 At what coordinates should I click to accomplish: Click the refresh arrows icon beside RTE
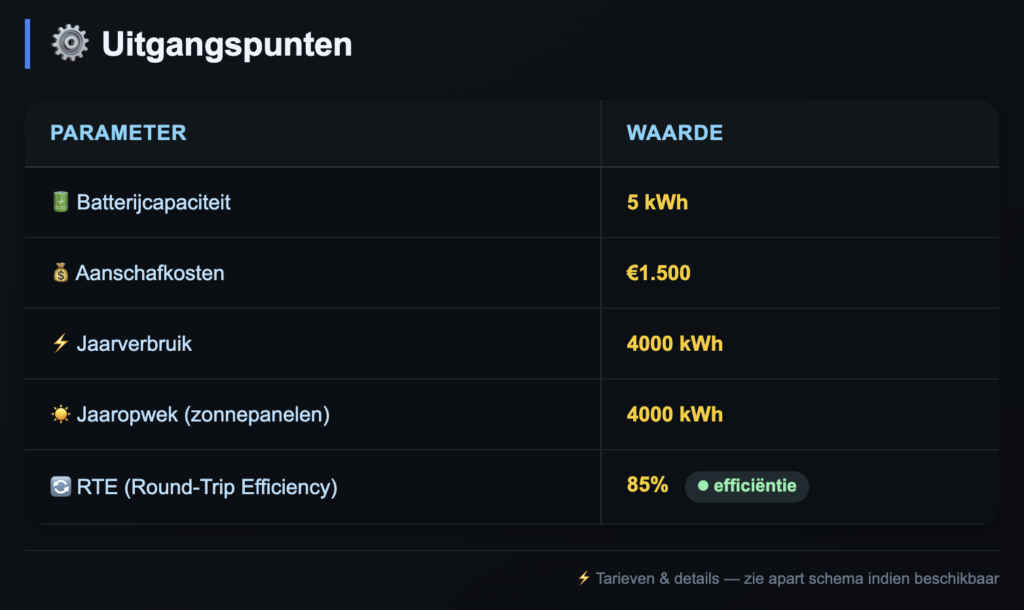(x=60, y=487)
